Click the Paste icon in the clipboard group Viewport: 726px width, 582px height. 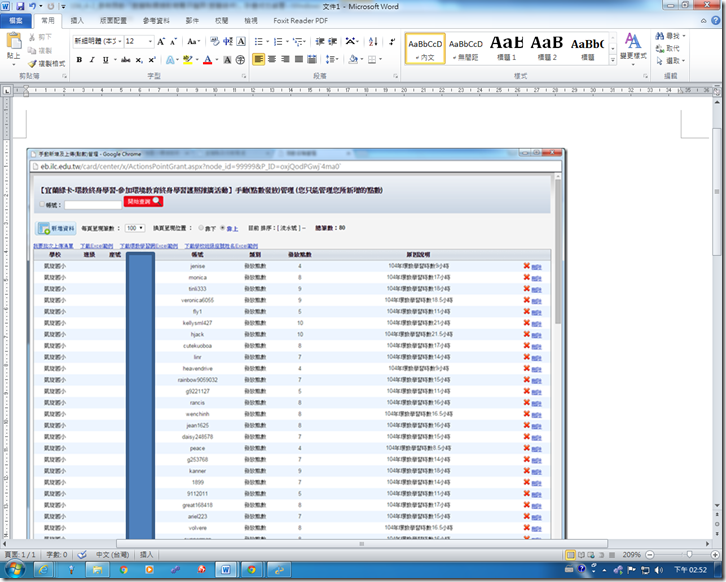(x=13, y=42)
